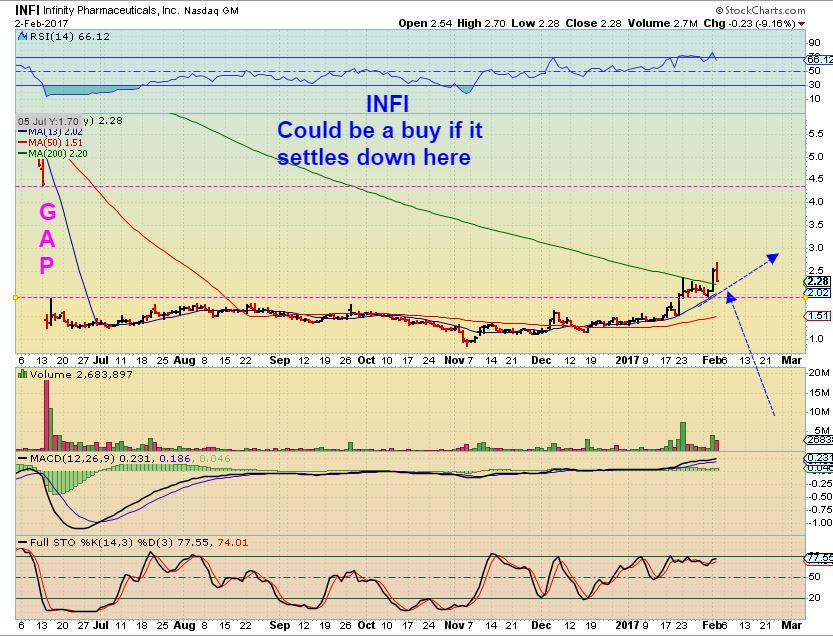Click the 77.55 stochastic value tag on right

[820, 558]
